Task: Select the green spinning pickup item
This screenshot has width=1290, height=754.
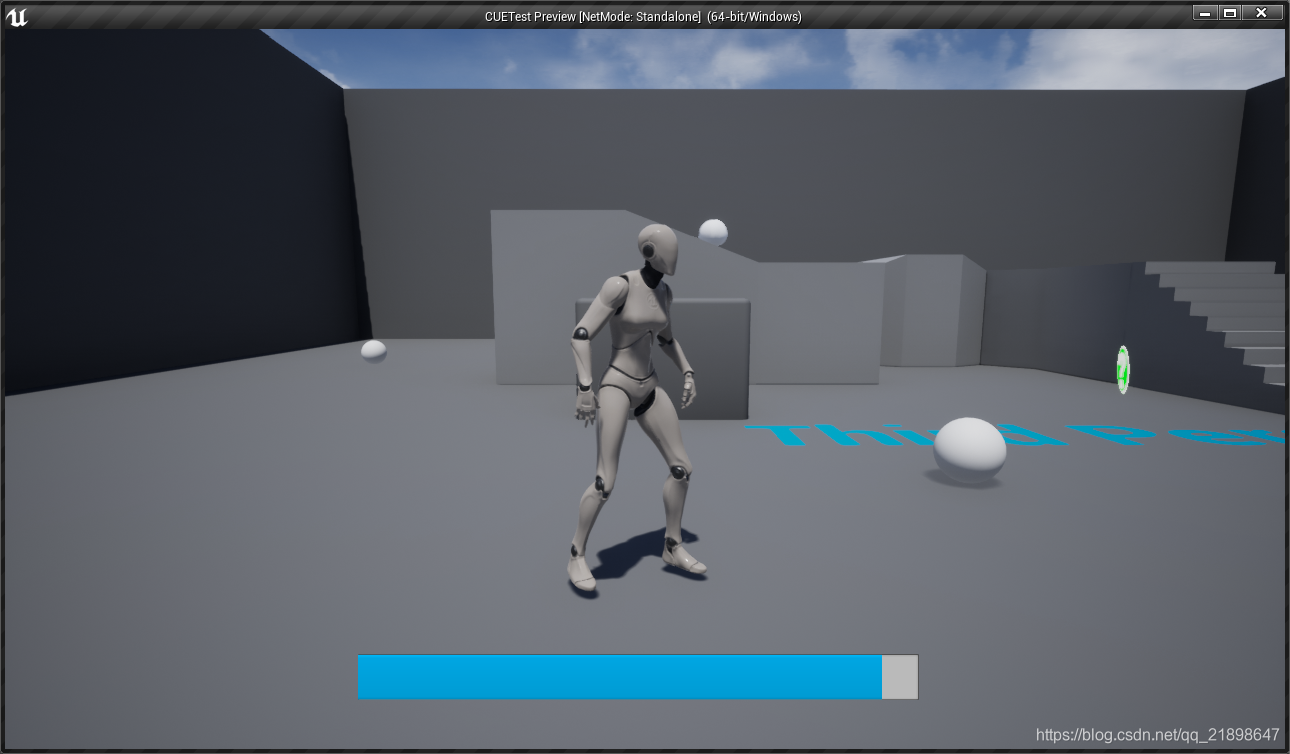Action: point(1122,371)
